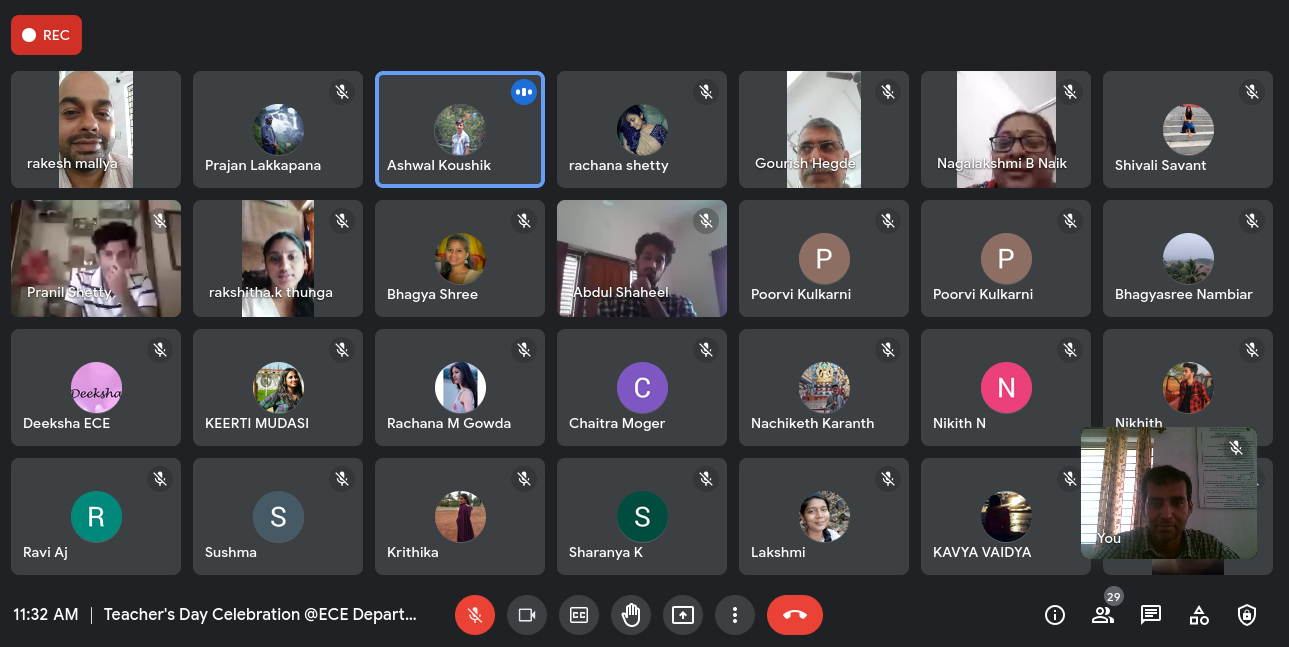The width and height of the screenshot is (1289, 647).
Task: Turn on closed captions
Action: click(x=579, y=615)
